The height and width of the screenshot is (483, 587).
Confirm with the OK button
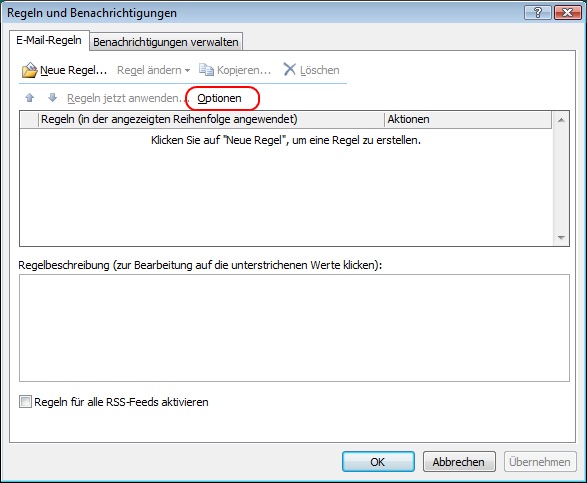(378, 462)
